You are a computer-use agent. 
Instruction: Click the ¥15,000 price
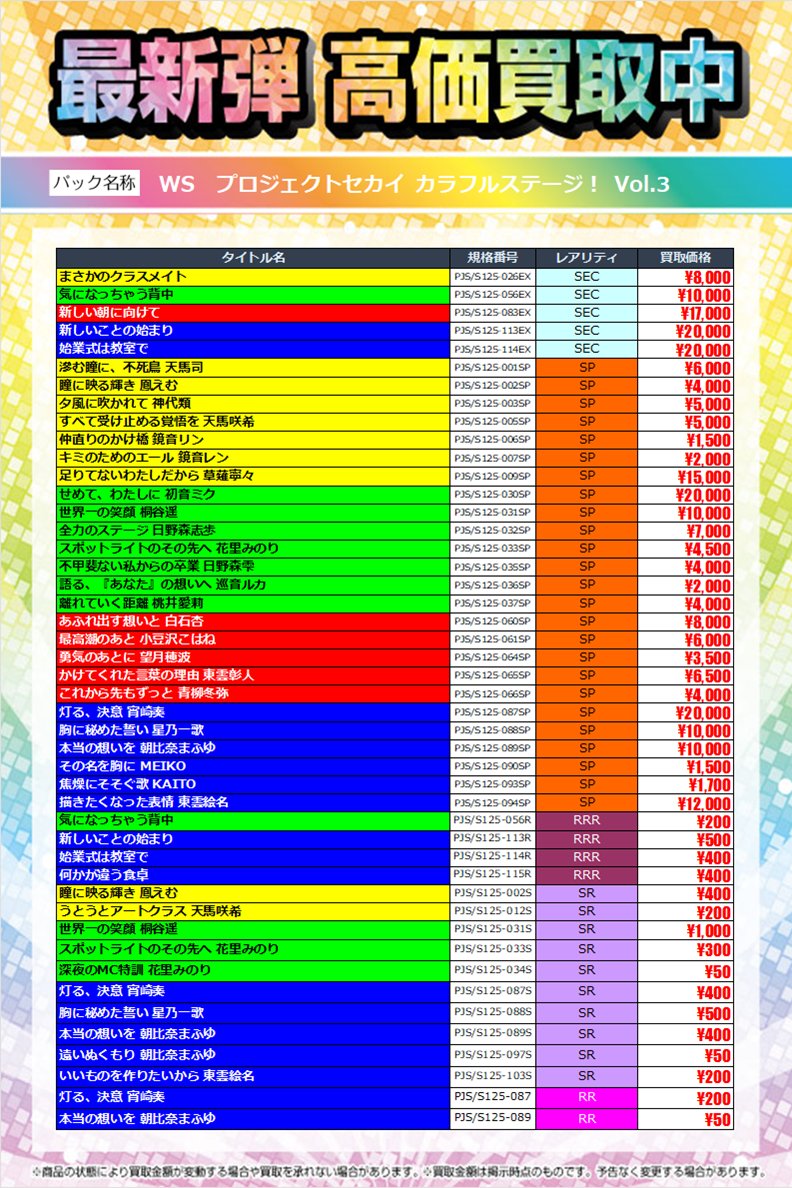click(x=704, y=477)
